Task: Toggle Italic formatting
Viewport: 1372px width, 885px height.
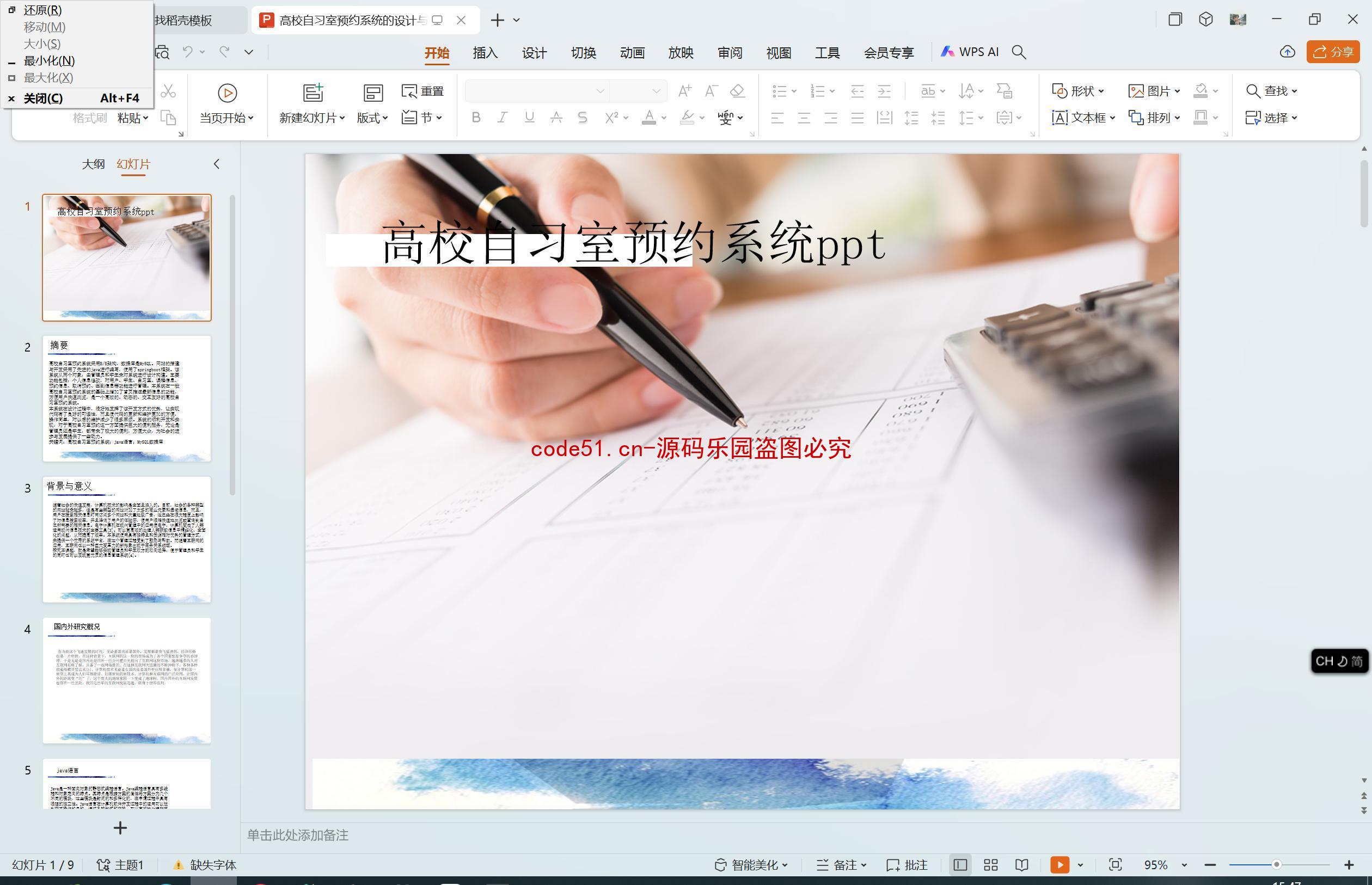Action: click(503, 118)
